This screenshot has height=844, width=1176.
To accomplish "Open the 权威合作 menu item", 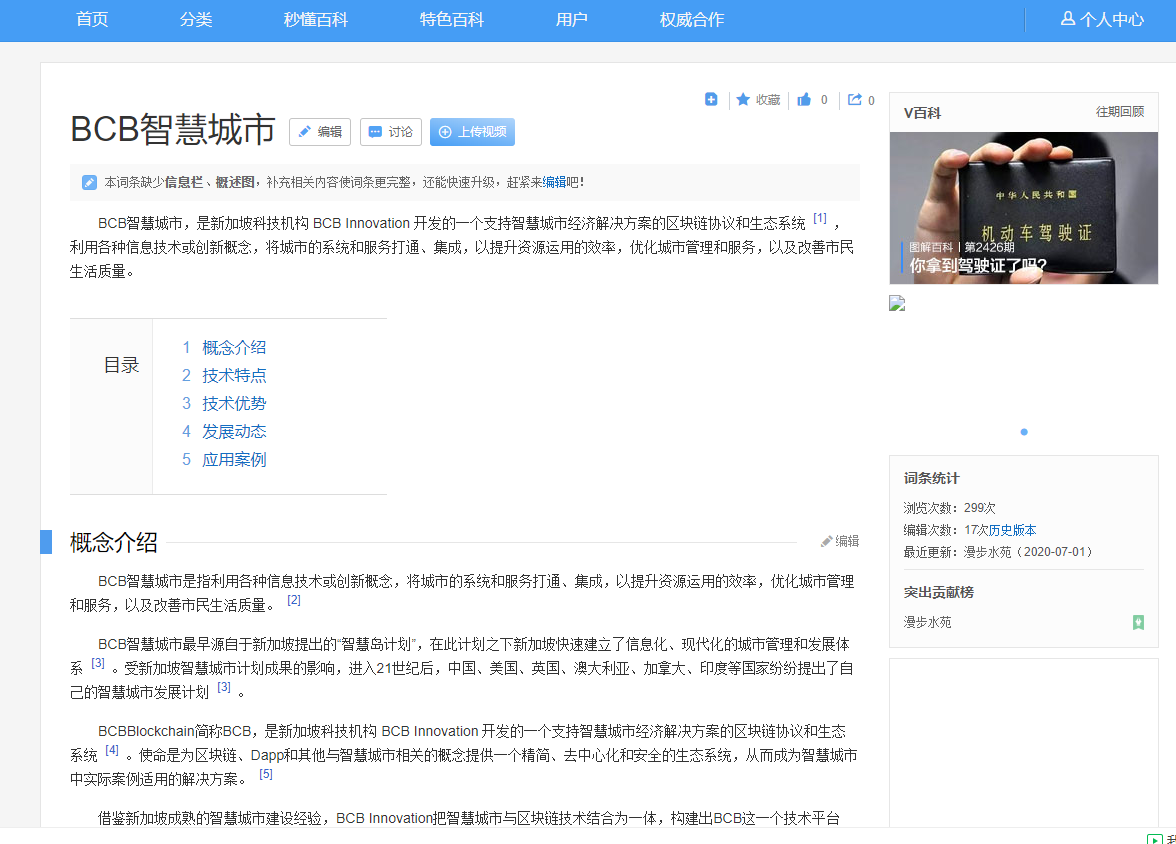I will pos(692,20).
